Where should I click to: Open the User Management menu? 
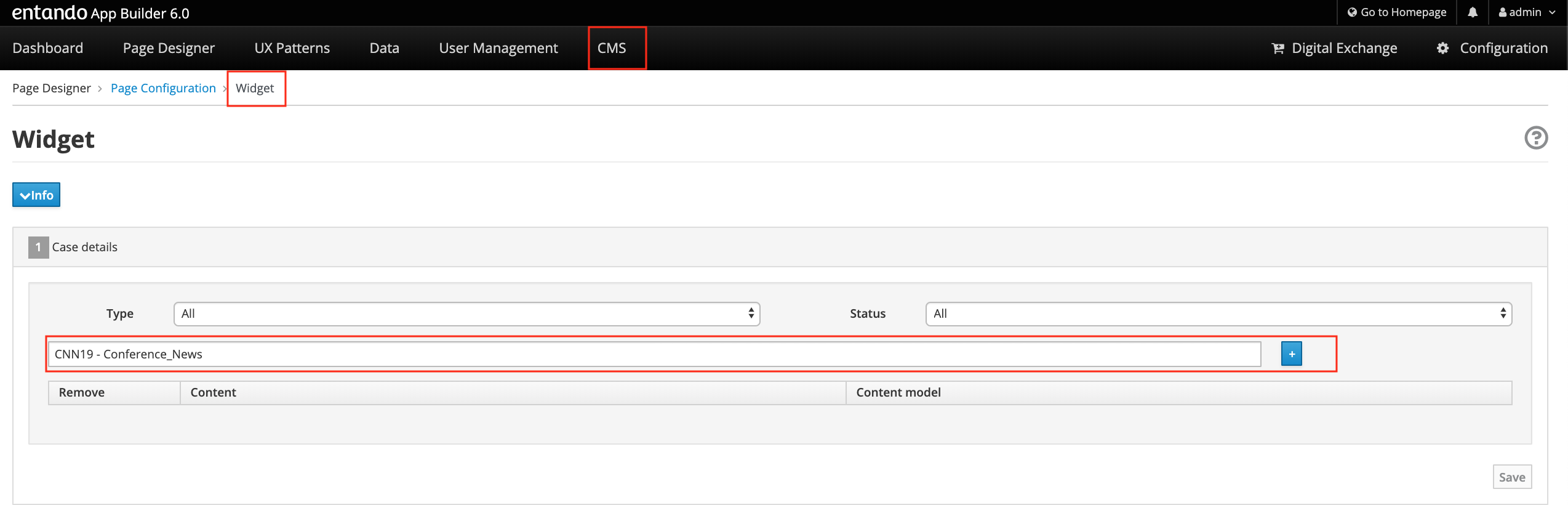click(498, 48)
